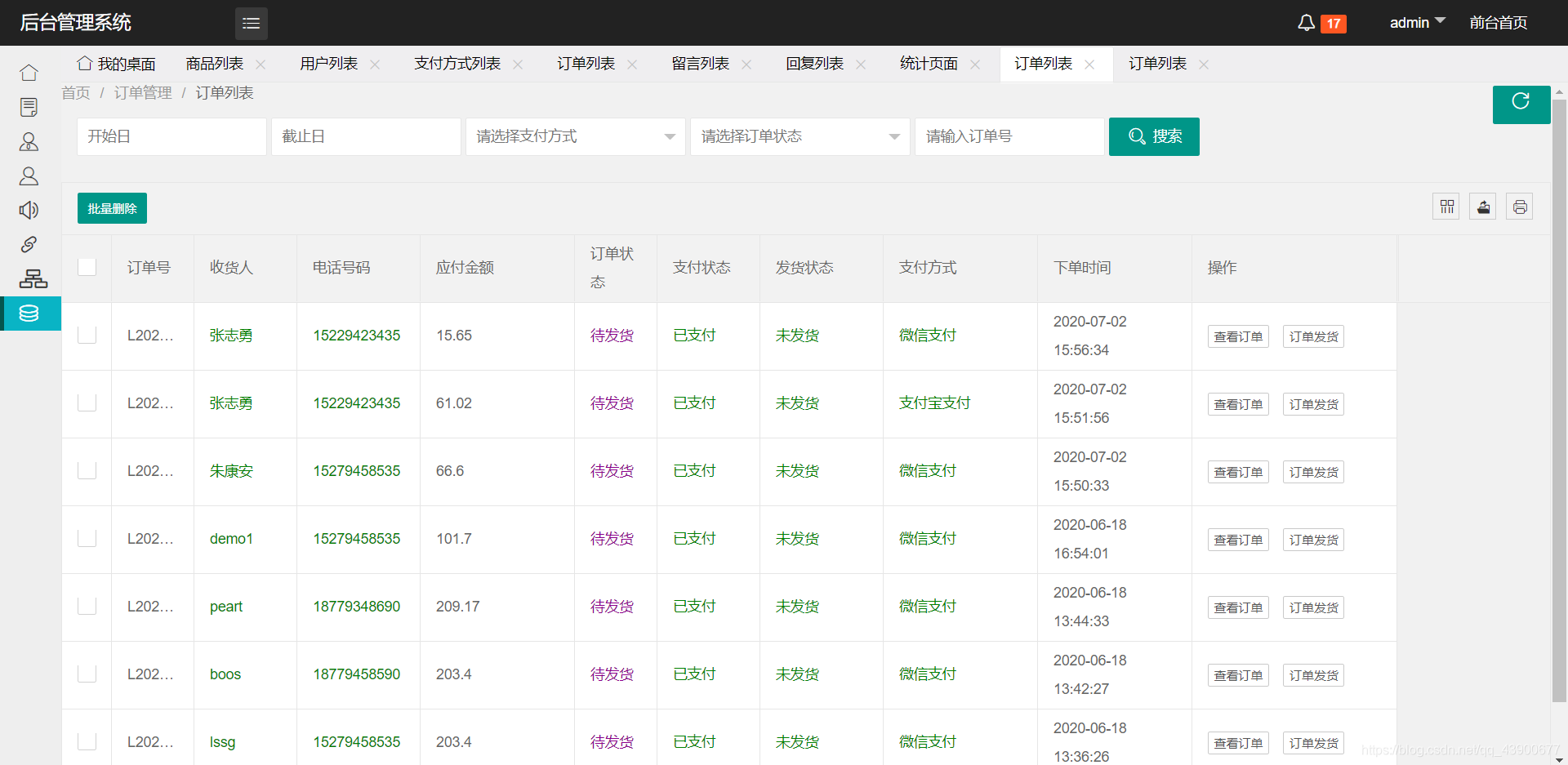Go to 前台首页 link
This screenshot has width=1568, height=765.
click(x=1499, y=23)
